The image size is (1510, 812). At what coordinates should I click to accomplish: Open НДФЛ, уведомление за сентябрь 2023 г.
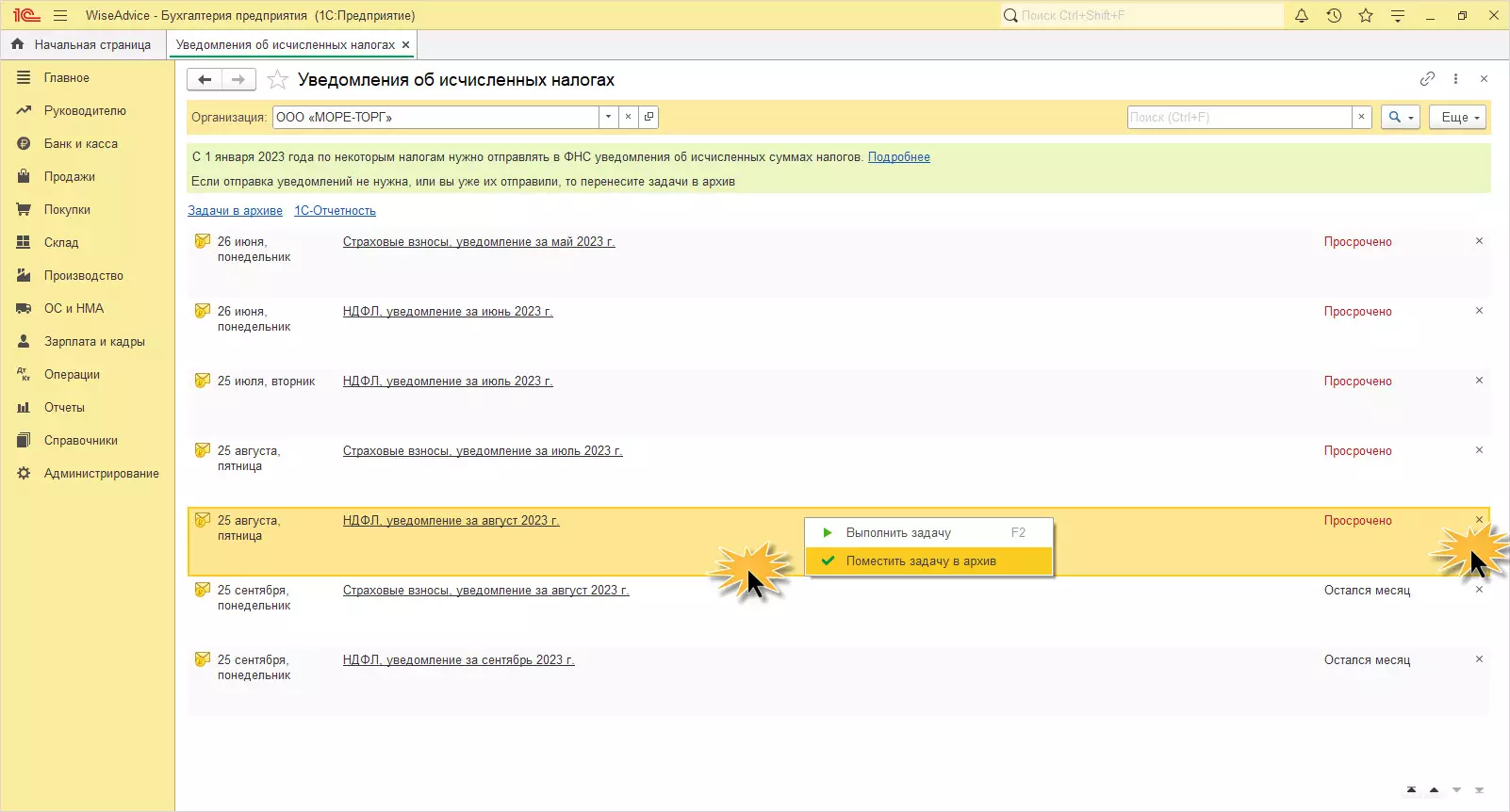pyautogui.click(x=459, y=660)
